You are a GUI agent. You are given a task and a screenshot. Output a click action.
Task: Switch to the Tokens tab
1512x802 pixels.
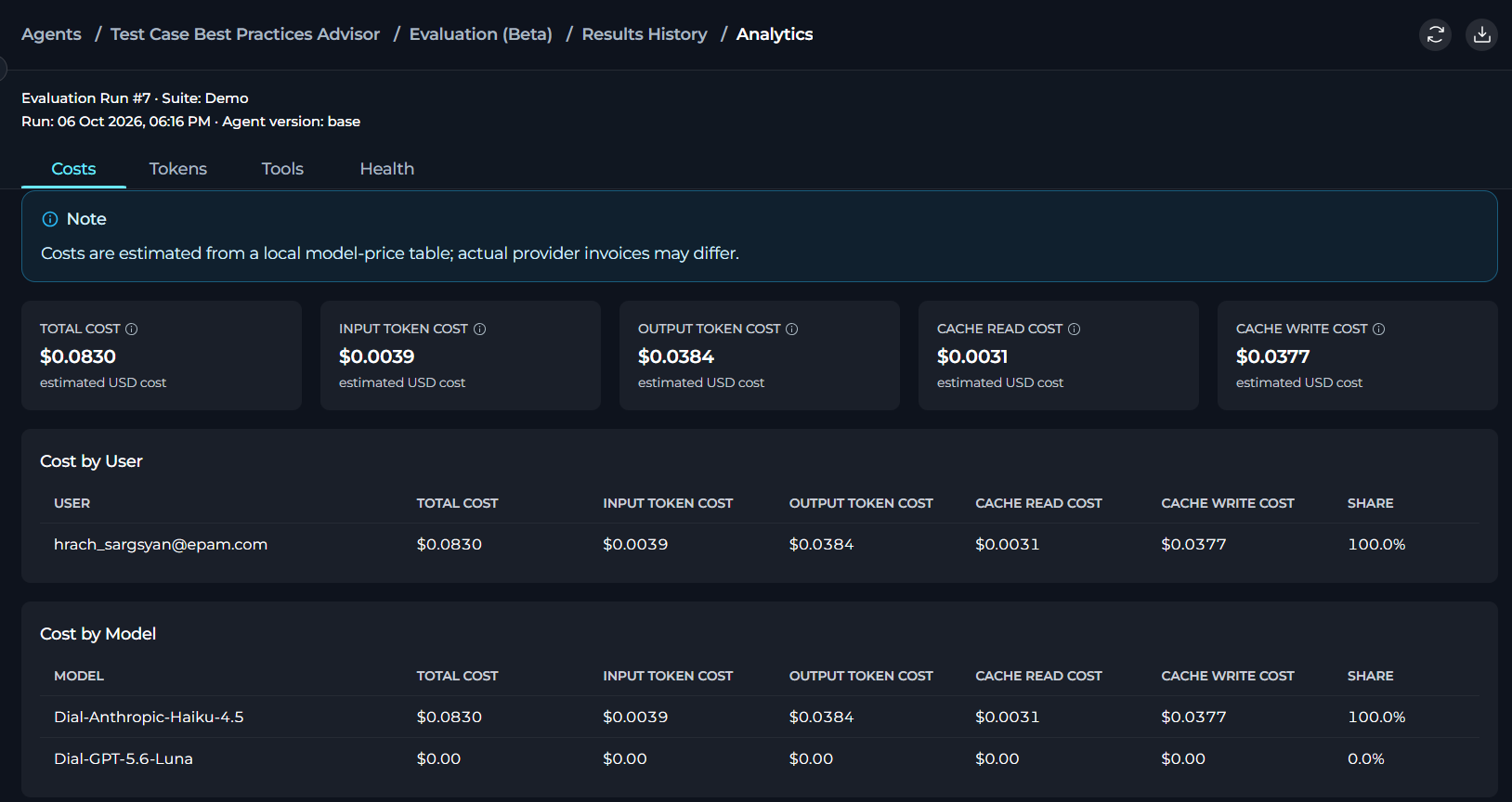click(178, 169)
